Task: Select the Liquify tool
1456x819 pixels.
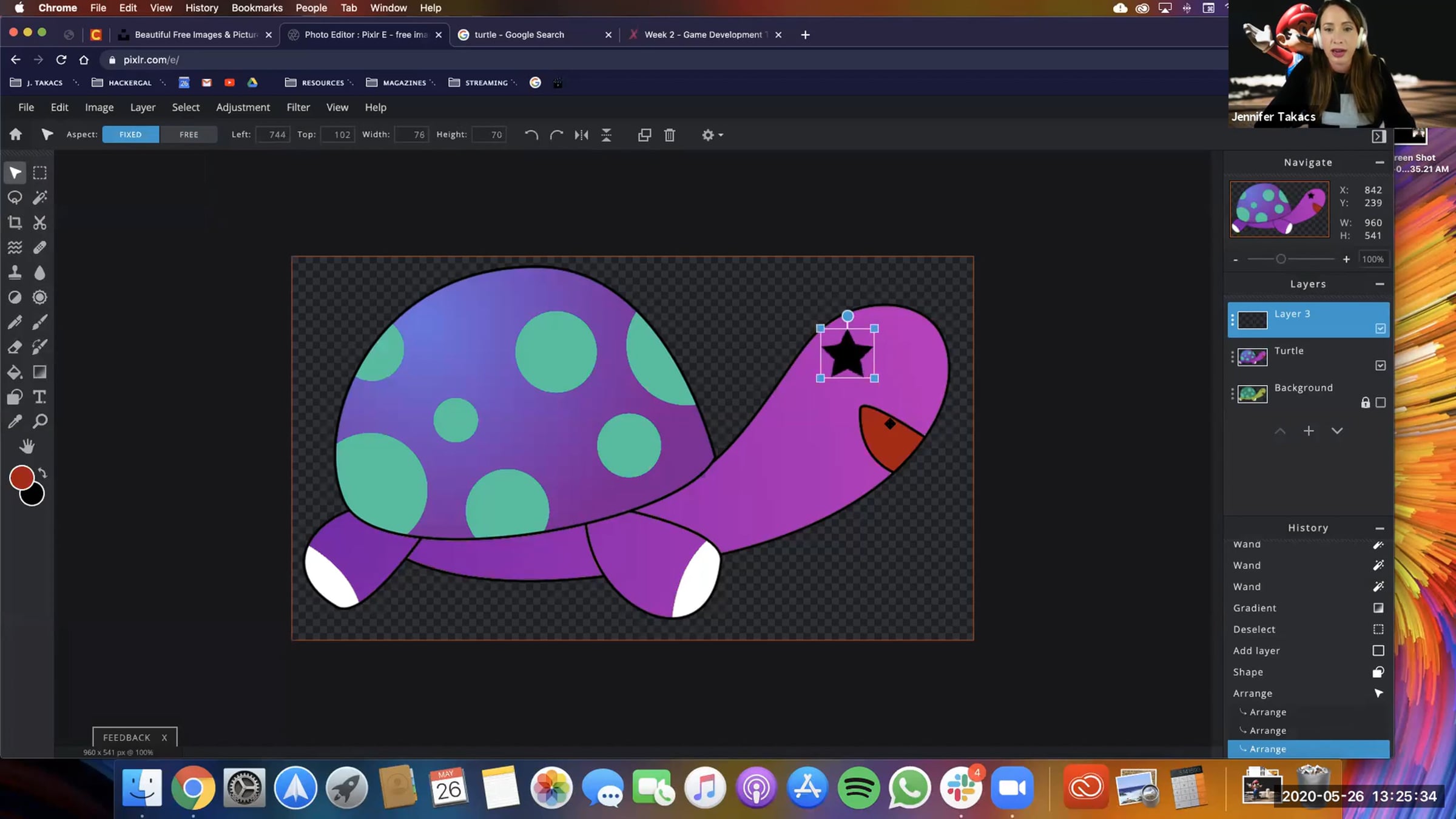Action: tap(15, 248)
